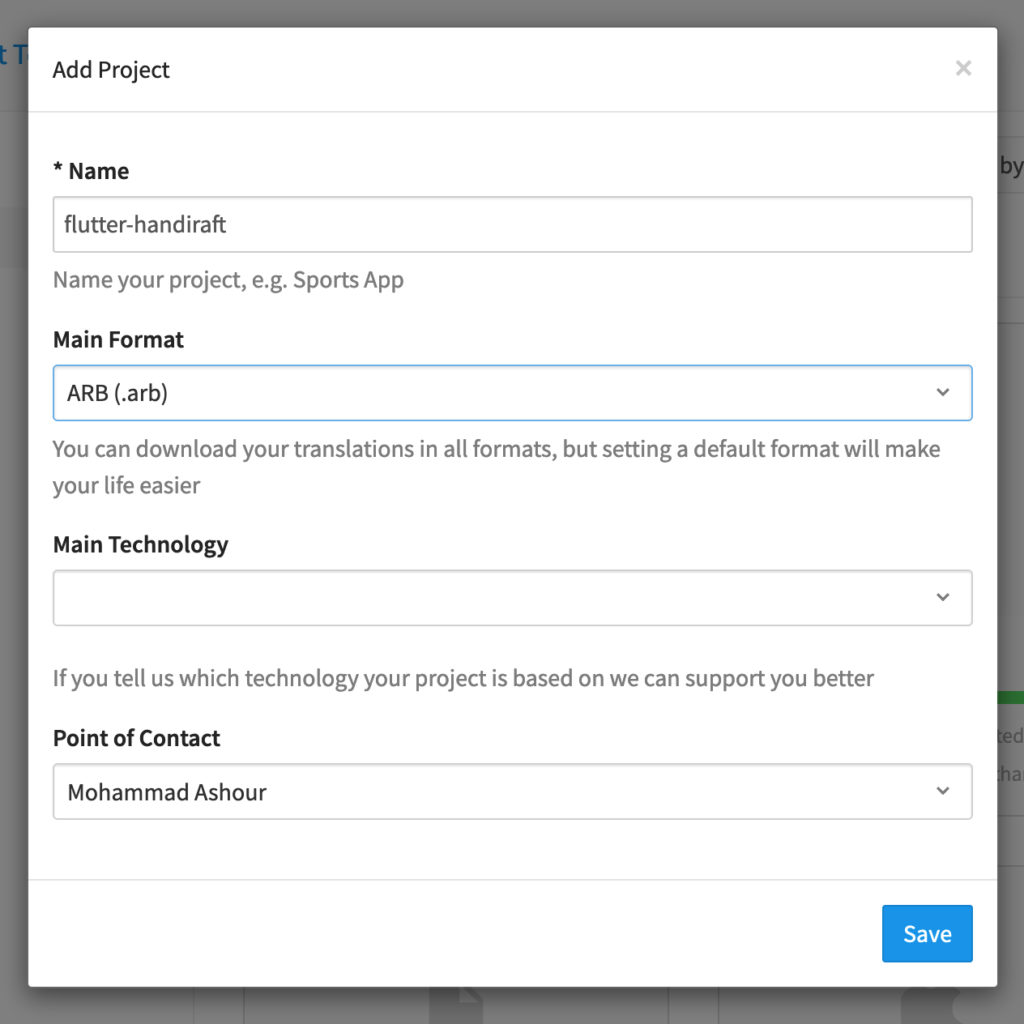
Task: Click the Point of Contact label
Action: point(136,738)
